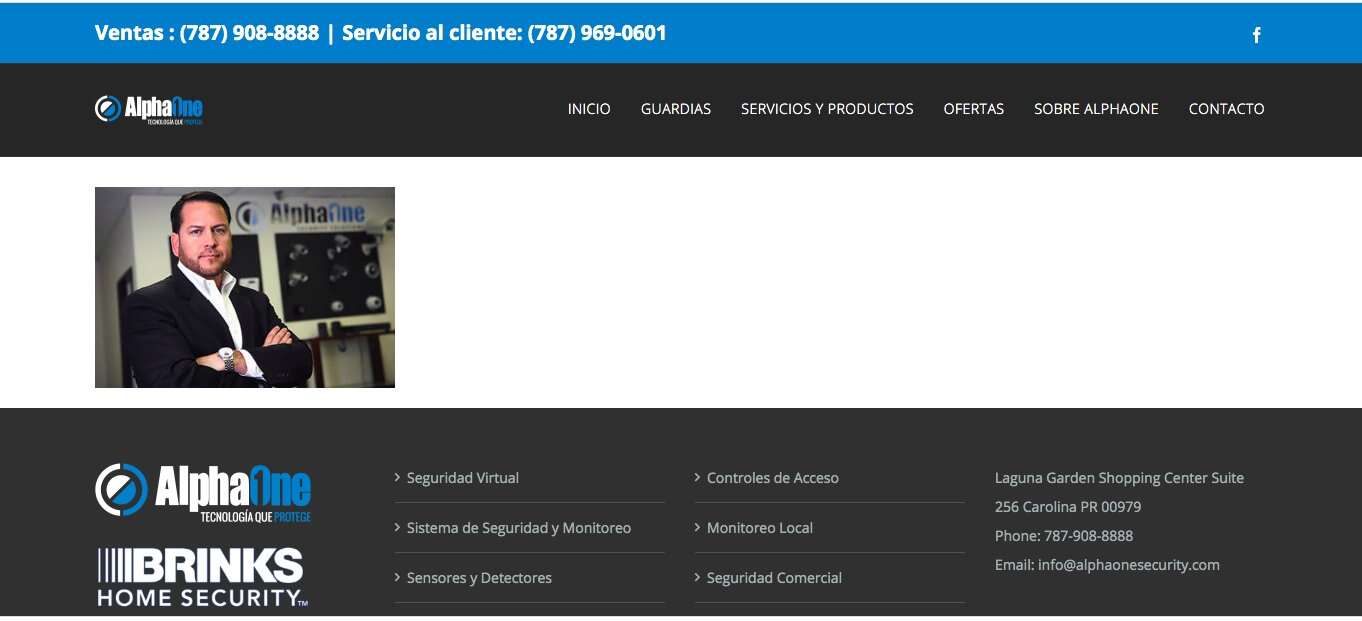1362x621 pixels.
Task: Go to the GUARDIAS page
Action: click(x=676, y=109)
